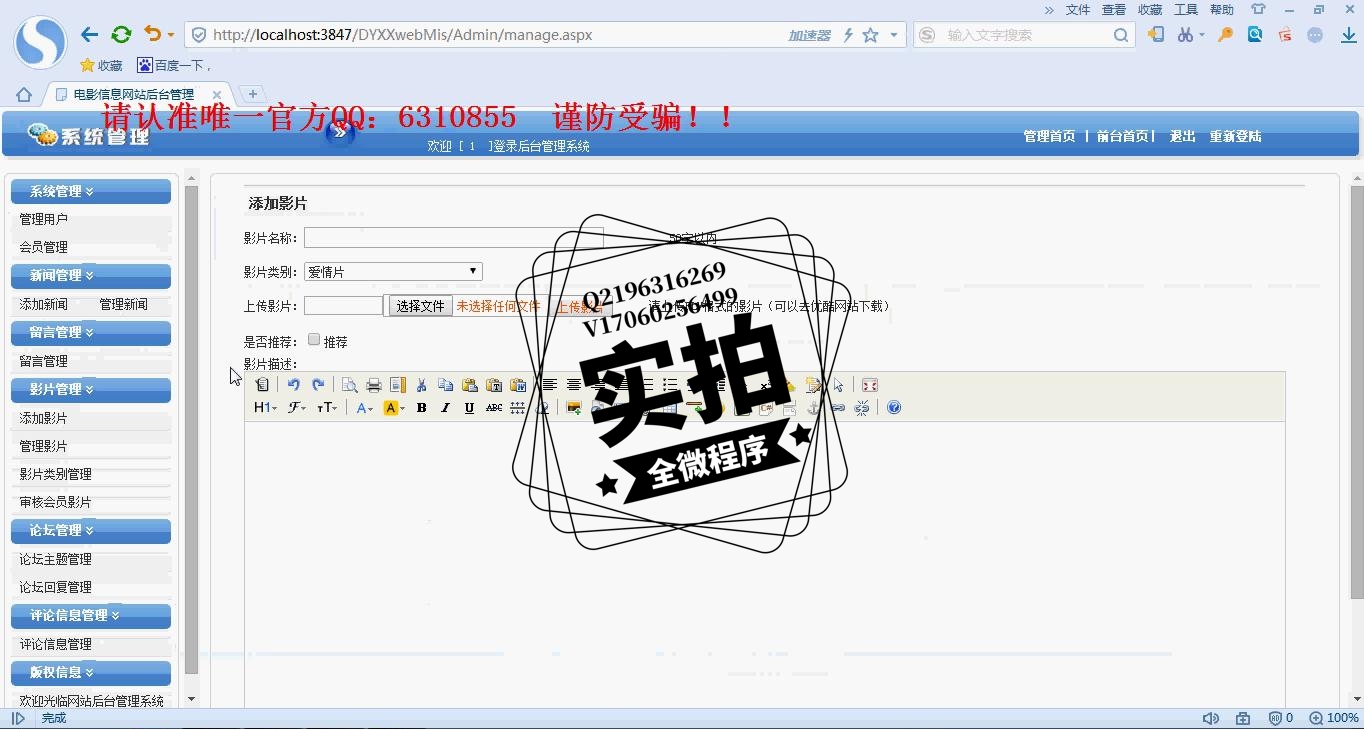
Task: Open the font family dropdown
Action: (x=297, y=407)
